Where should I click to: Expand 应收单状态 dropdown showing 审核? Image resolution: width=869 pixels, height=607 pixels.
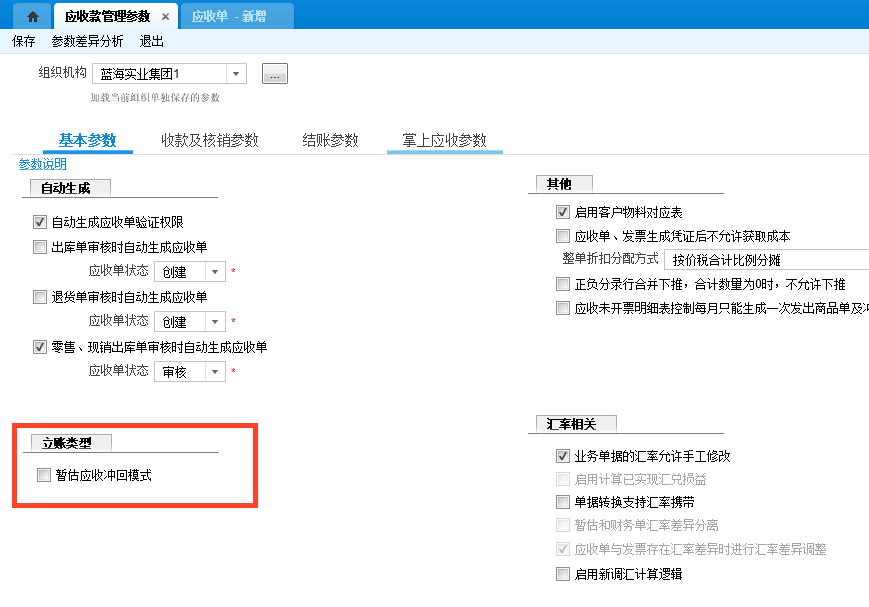pos(216,372)
